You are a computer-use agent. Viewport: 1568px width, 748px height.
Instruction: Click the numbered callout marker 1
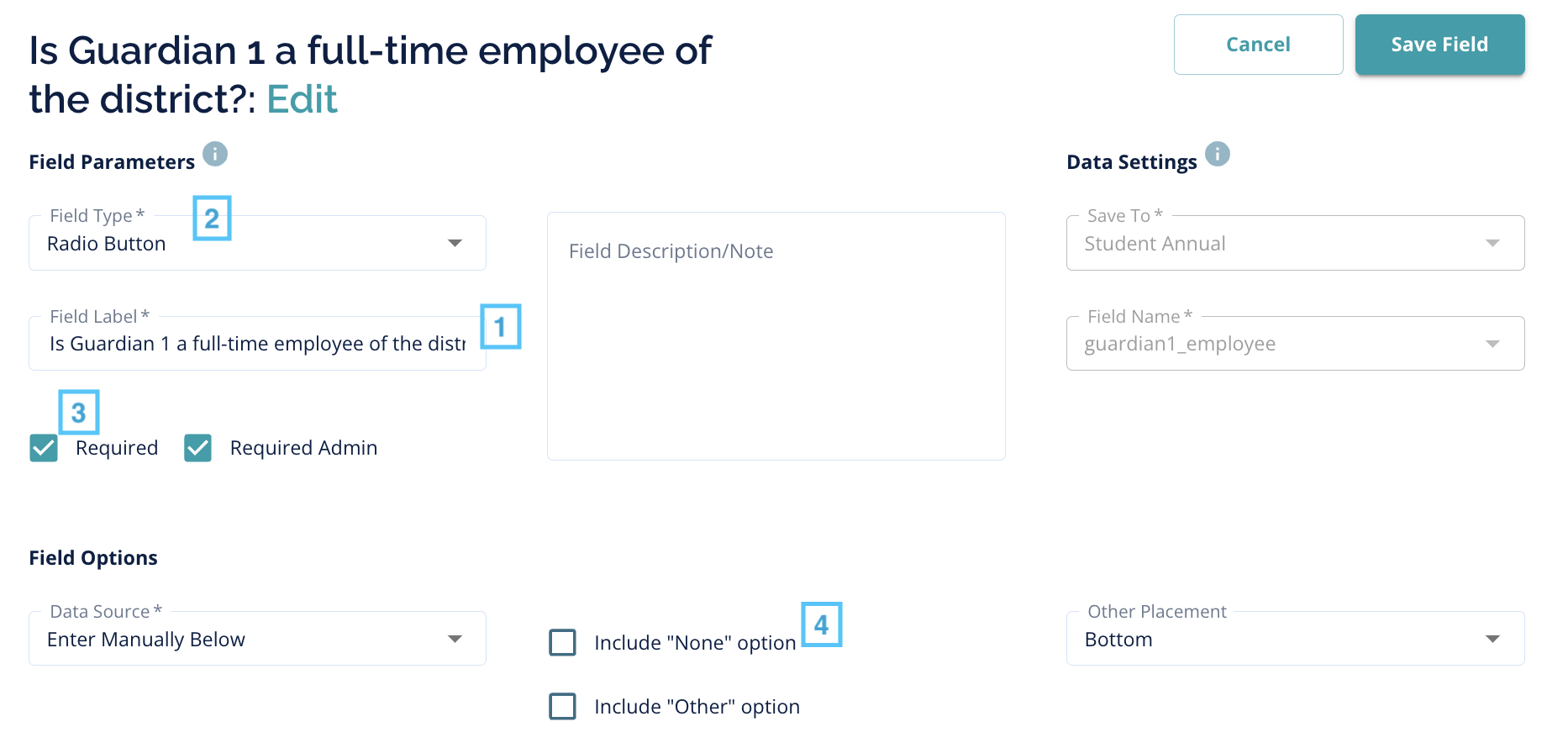pos(500,326)
